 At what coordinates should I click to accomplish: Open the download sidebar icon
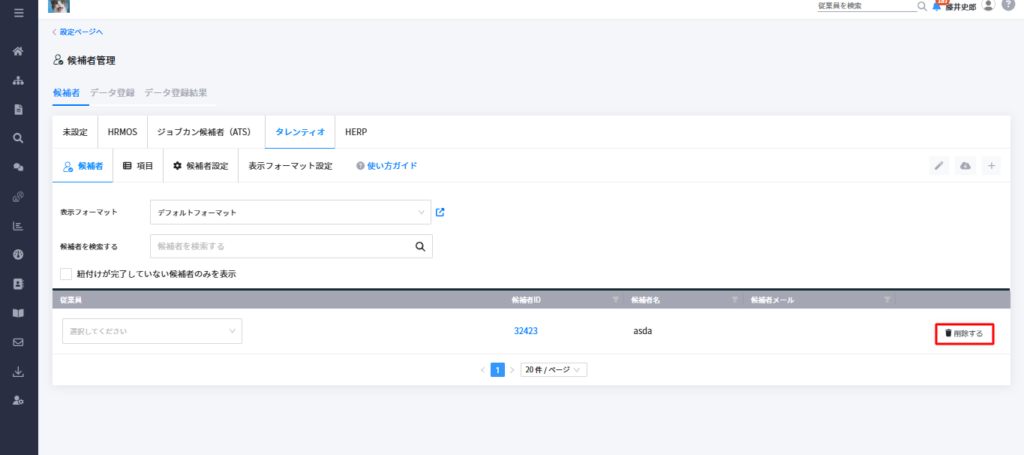(x=19, y=371)
